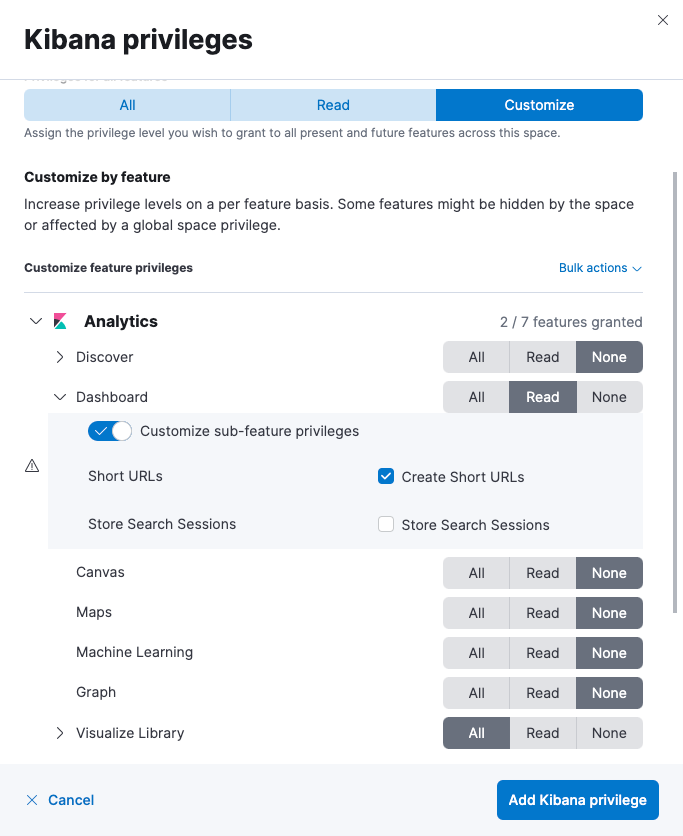
Task: Set Maps privilege to Read
Action: (542, 613)
